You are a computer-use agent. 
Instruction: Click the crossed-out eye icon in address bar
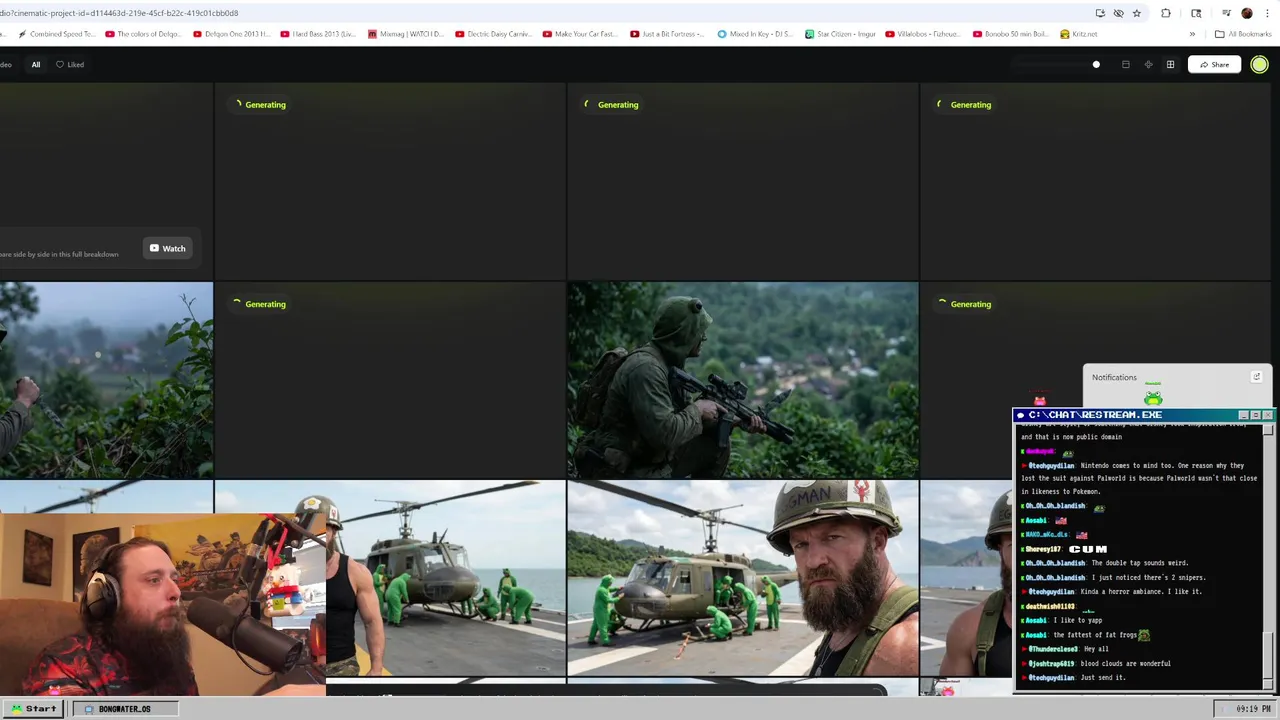(1118, 13)
